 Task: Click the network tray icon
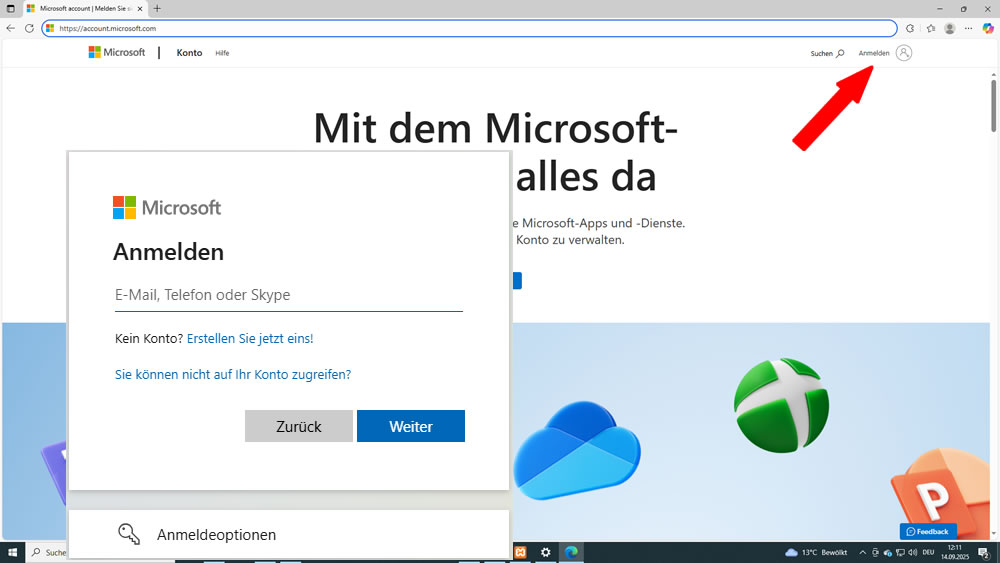point(900,552)
